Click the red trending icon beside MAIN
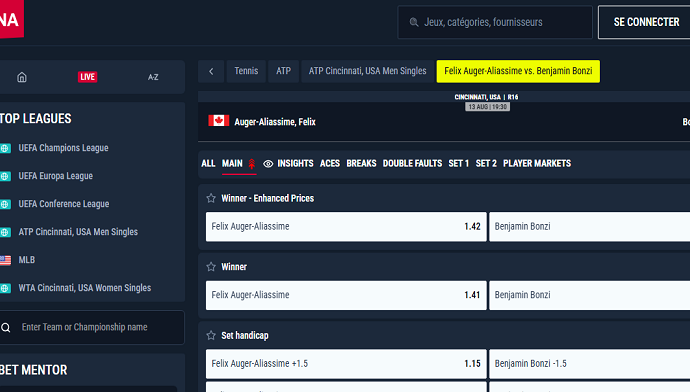Viewport: 690px width, 392px height. click(252, 164)
